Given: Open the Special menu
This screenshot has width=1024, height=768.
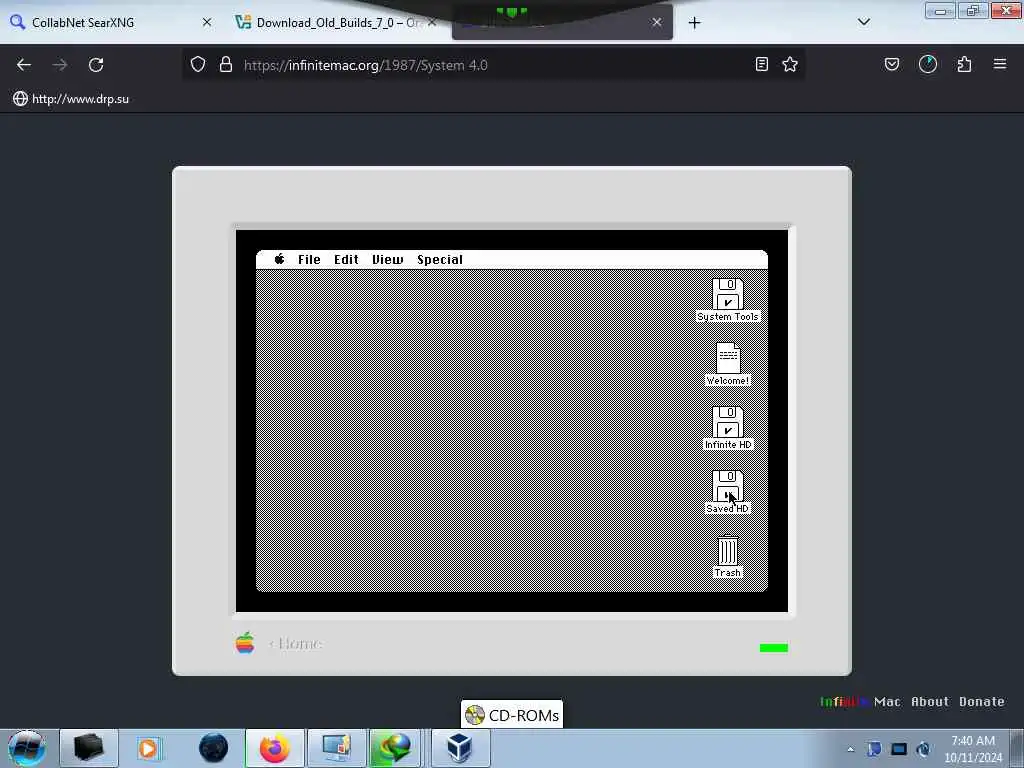Looking at the screenshot, I should [x=440, y=259].
